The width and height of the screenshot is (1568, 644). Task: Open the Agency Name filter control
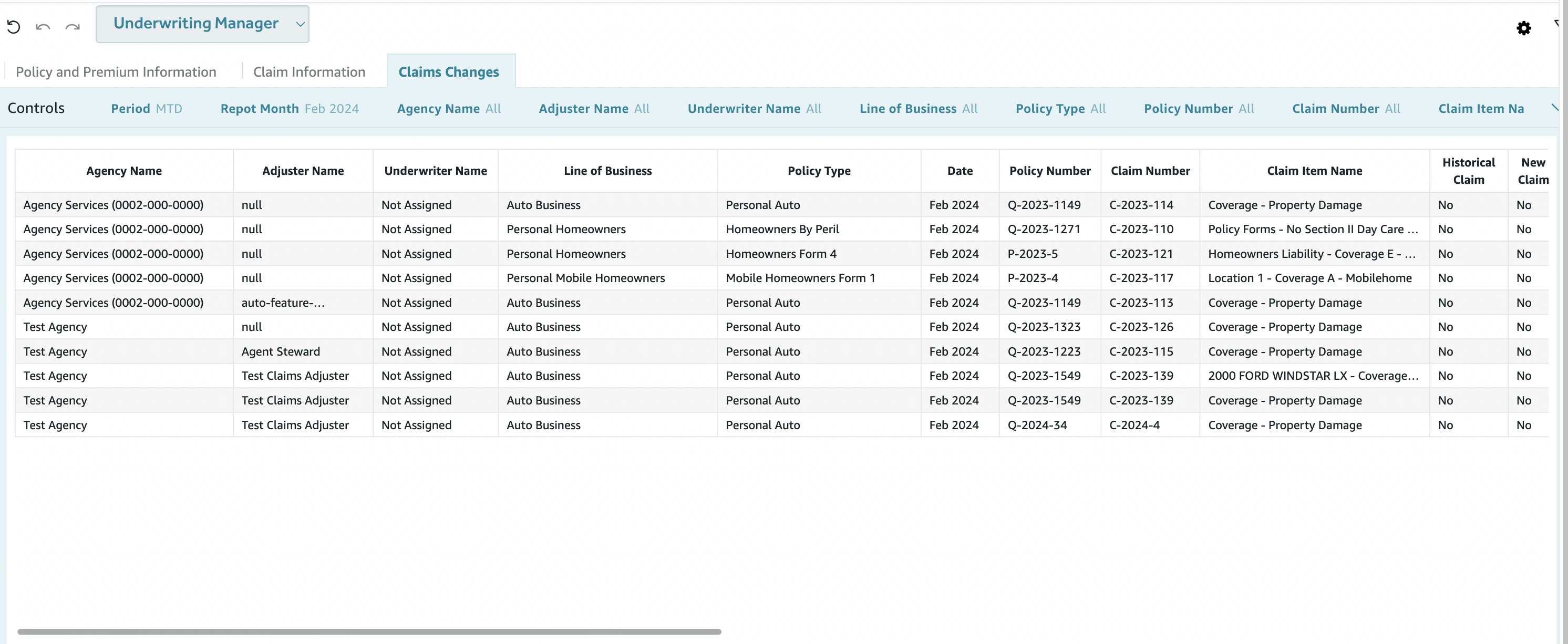click(x=449, y=108)
